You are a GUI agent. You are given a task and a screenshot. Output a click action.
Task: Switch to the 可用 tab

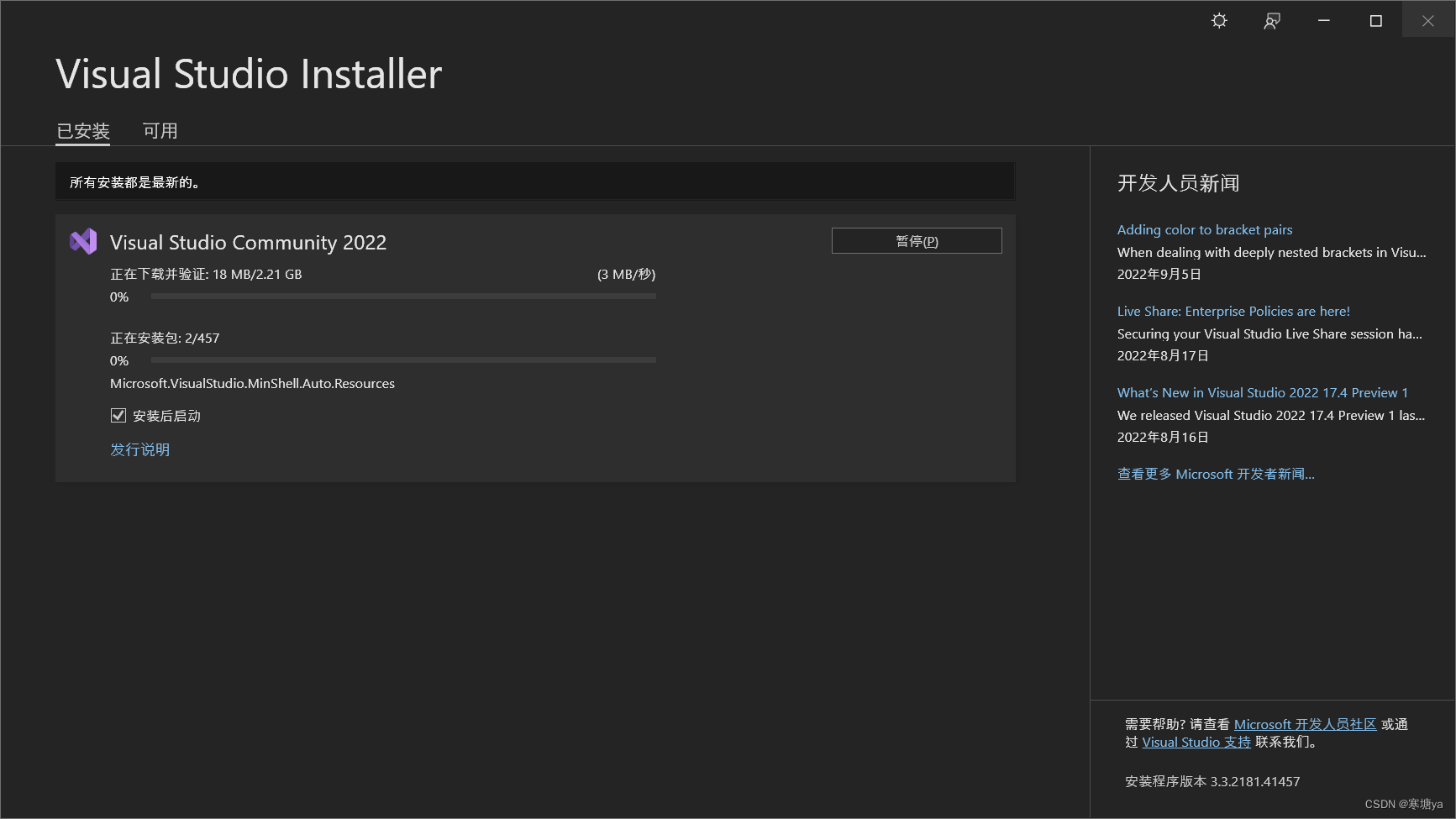click(160, 131)
